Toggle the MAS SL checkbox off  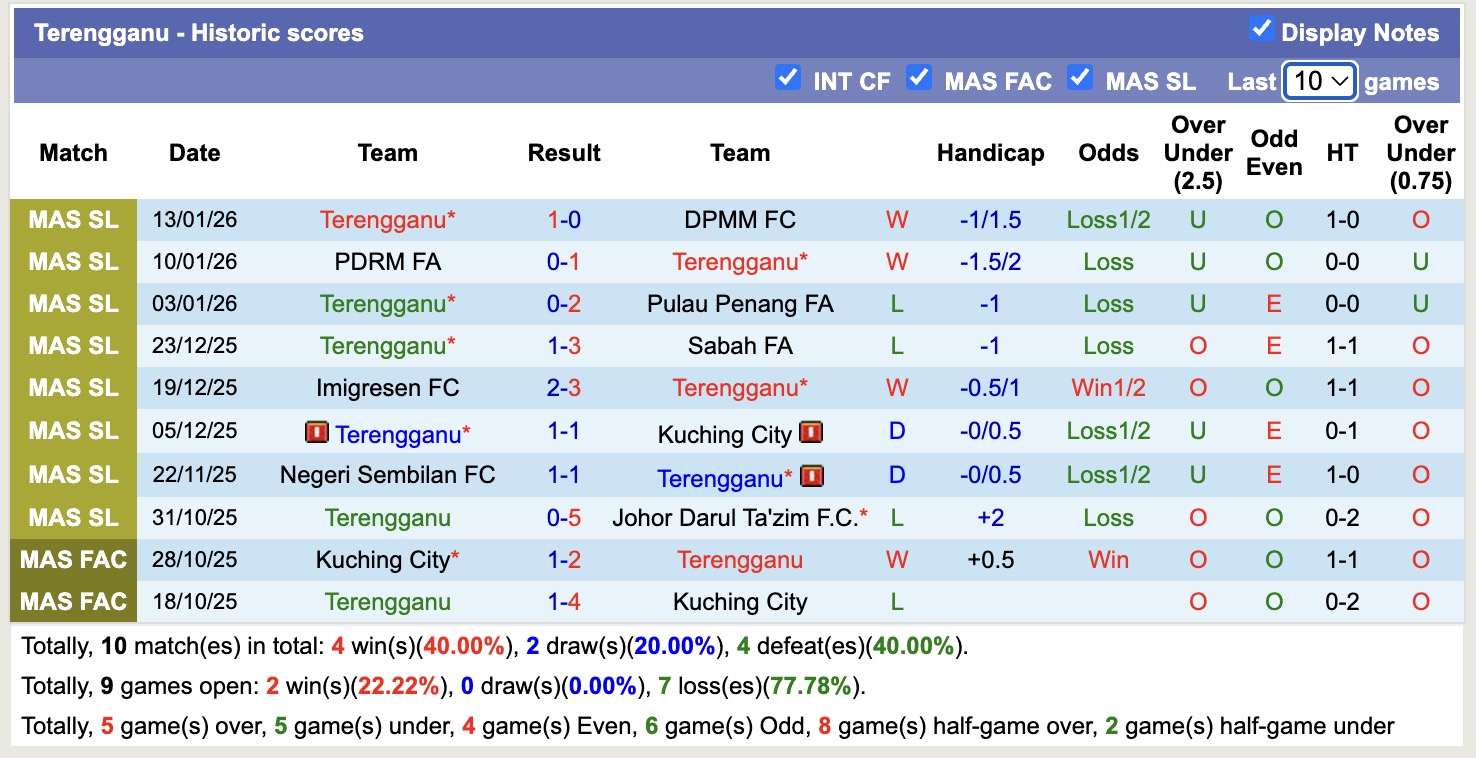[1081, 77]
